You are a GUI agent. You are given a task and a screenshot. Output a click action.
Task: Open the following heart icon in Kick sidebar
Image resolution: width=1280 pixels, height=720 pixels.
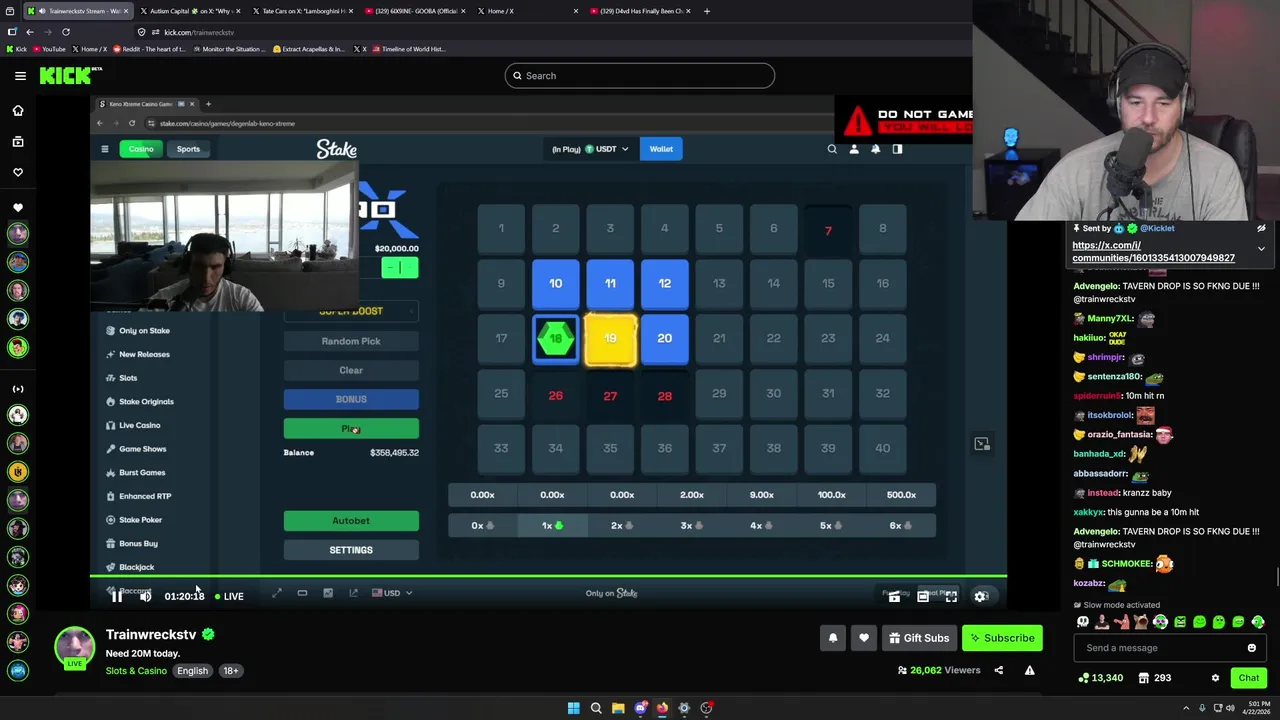tap(18, 172)
